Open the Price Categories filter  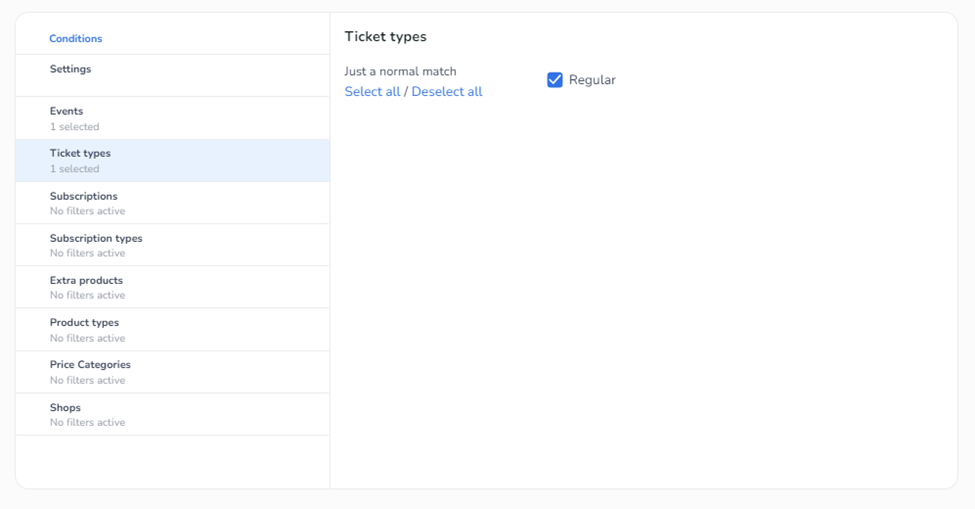(x=90, y=365)
